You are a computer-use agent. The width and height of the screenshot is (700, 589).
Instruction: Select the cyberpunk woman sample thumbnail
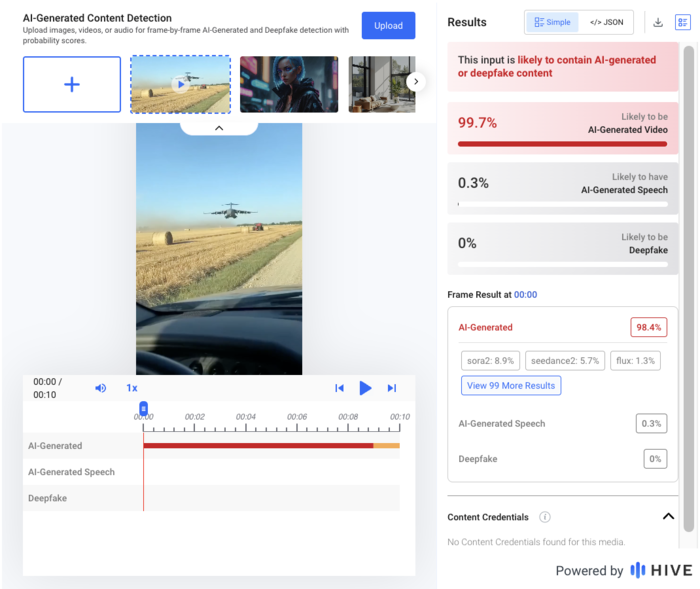click(x=289, y=84)
